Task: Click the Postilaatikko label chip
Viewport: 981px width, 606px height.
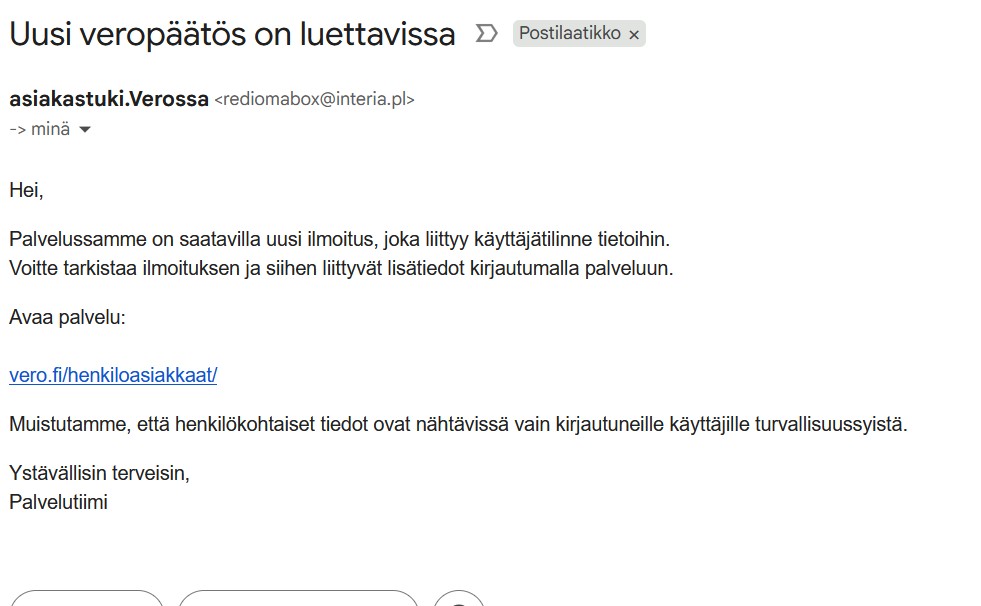Action: point(570,34)
